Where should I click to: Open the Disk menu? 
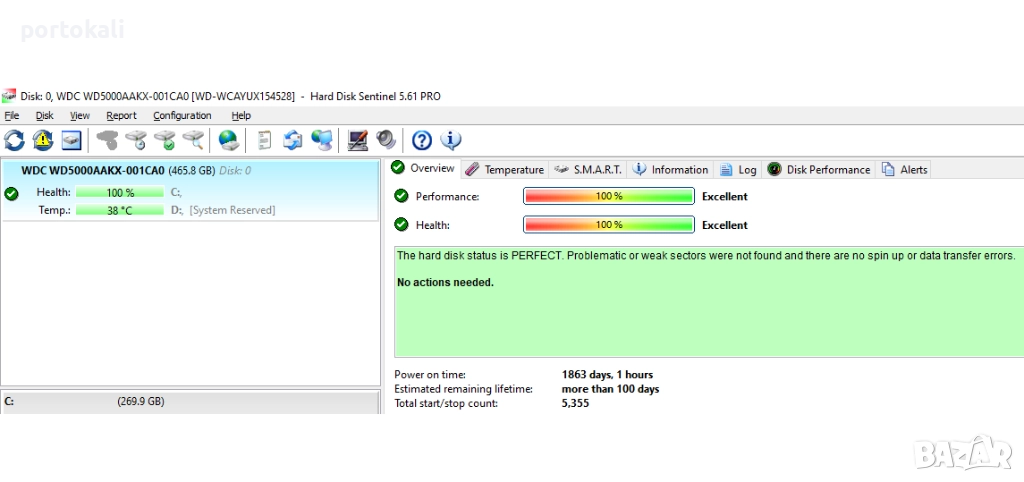click(x=45, y=116)
